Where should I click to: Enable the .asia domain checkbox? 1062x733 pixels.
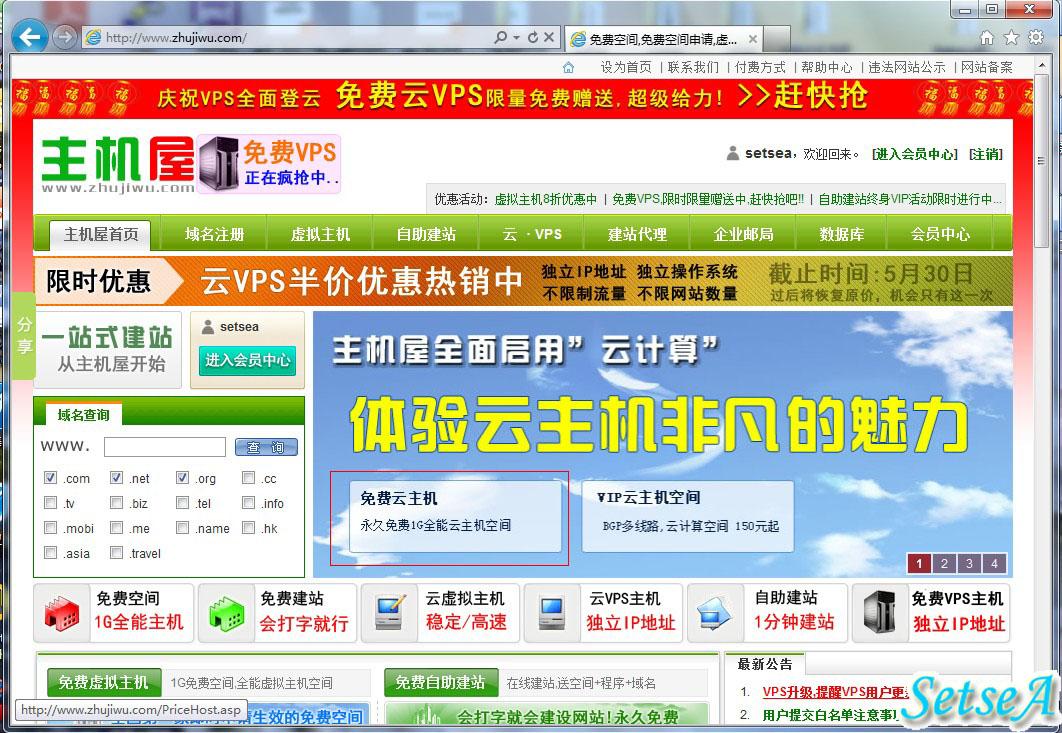(50, 552)
